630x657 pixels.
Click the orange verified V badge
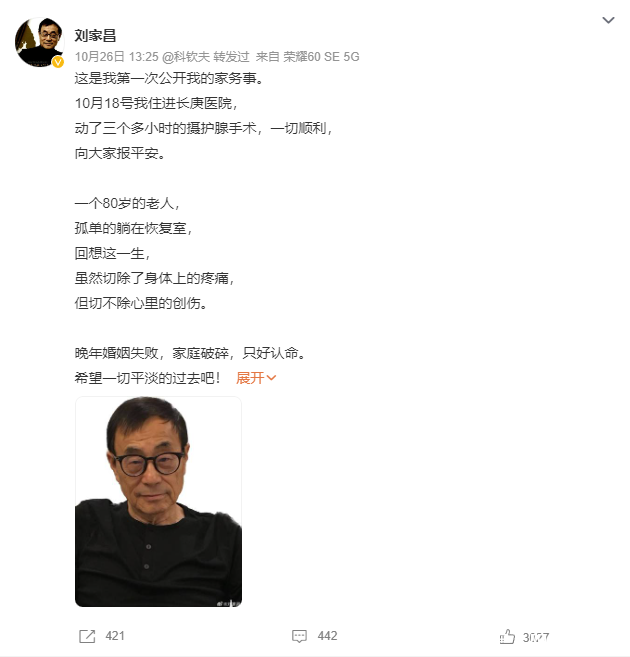(x=58, y=62)
